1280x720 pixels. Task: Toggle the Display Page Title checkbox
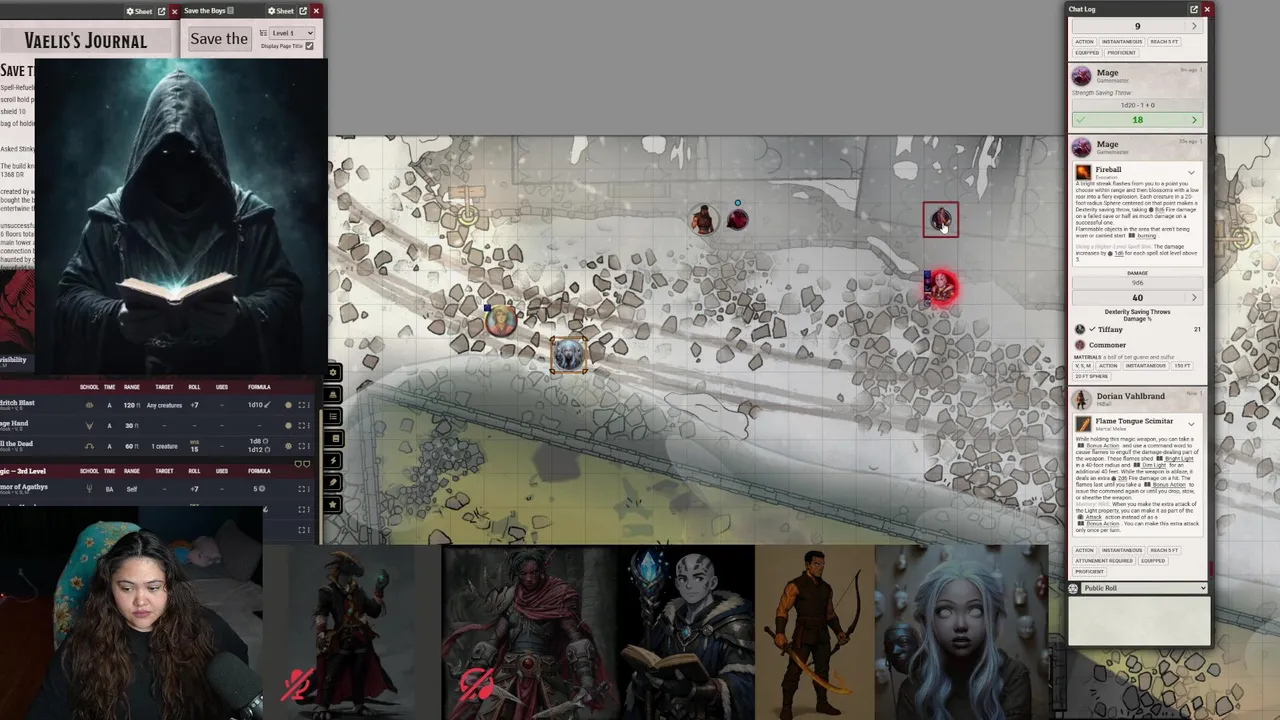tap(309, 46)
